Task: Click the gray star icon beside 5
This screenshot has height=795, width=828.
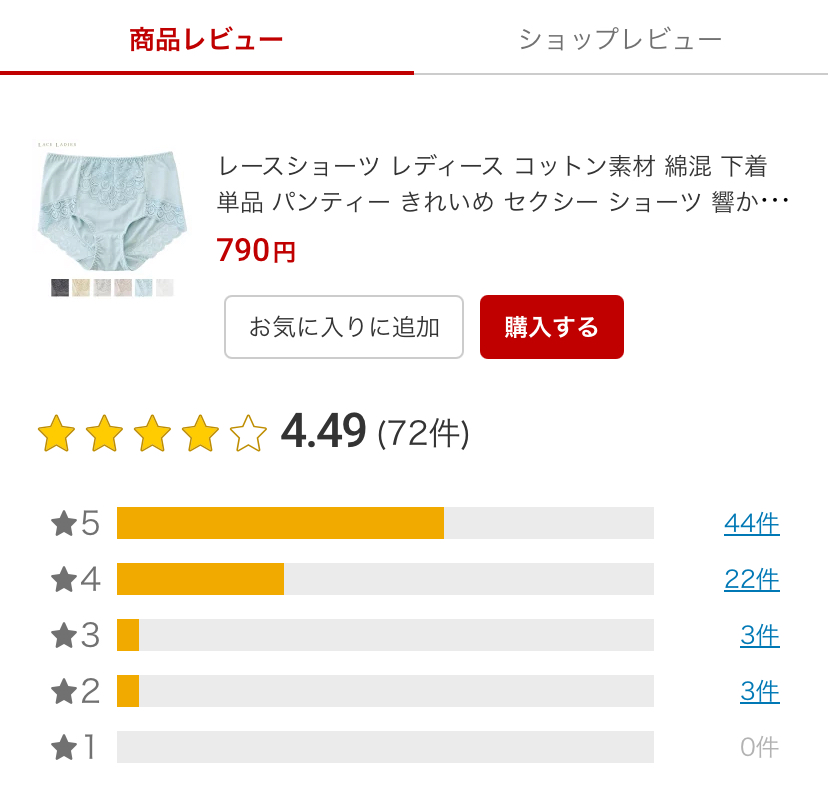Action: point(64,524)
